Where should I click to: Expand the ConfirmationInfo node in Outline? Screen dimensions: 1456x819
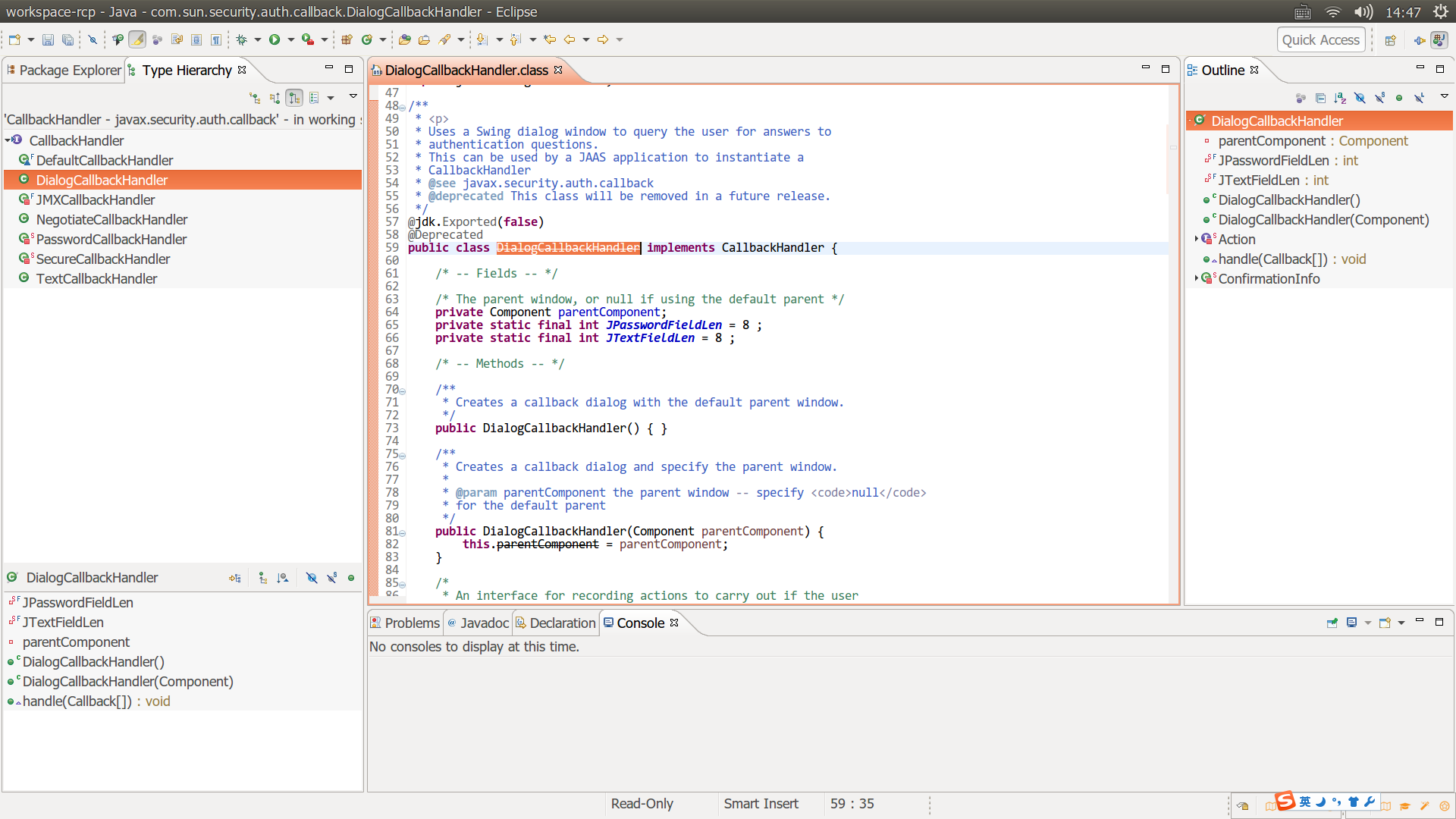(x=1196, y=278)
